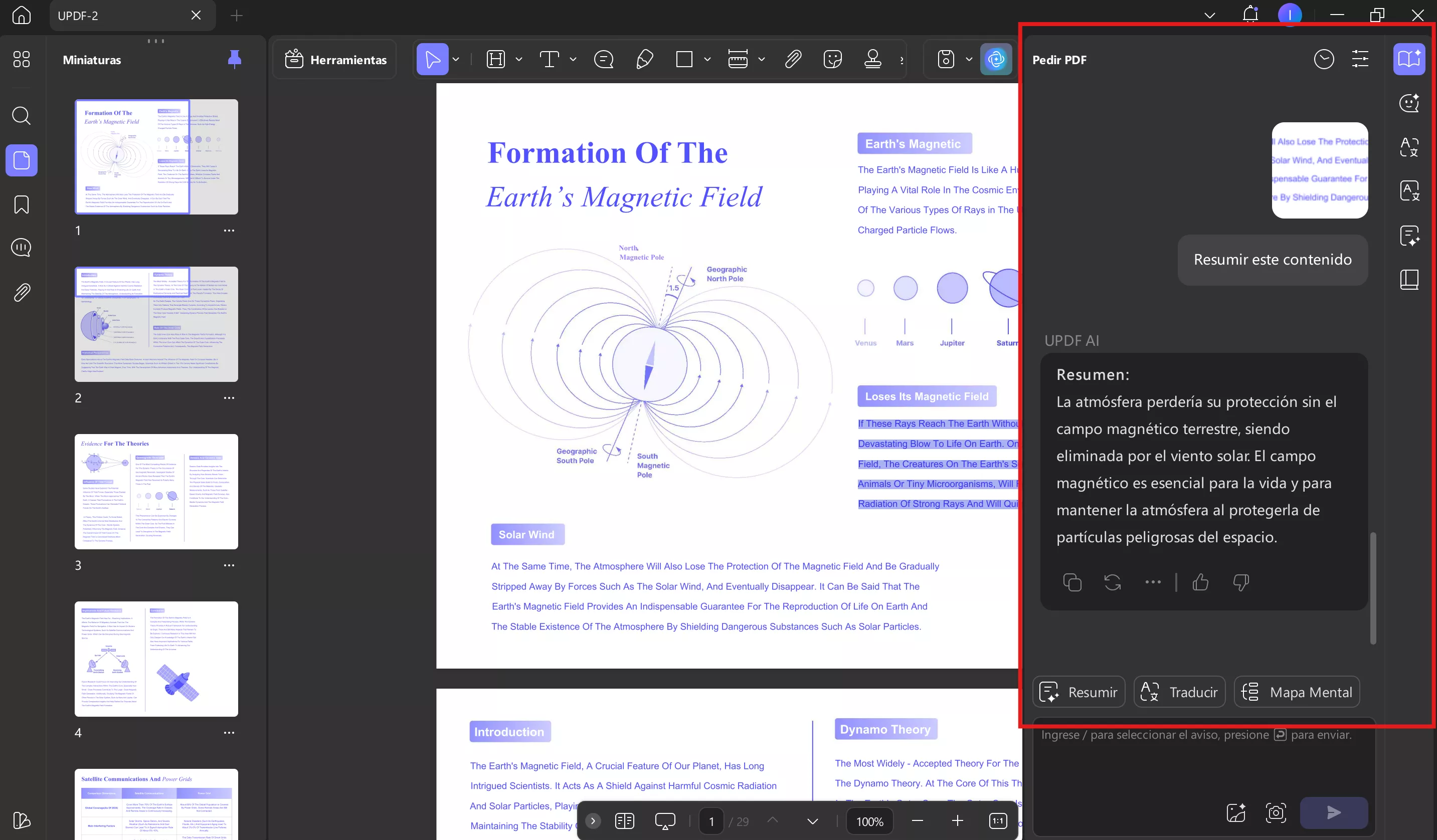Expand the save options dropdown arrow
The image size is (1437, 840).
point(969,59)
